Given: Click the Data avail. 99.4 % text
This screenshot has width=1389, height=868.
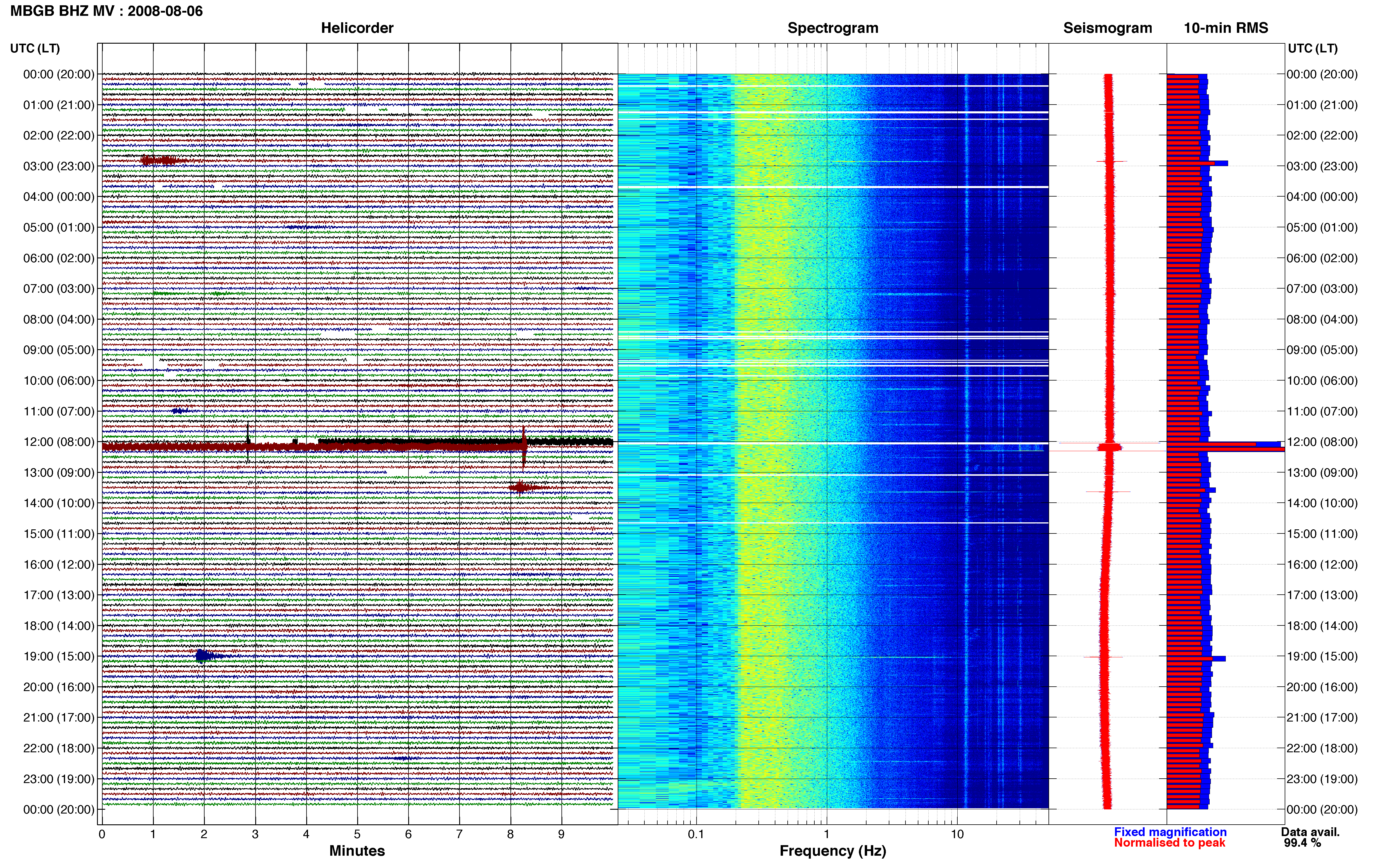Looking at the screenshot, I should (x=1310, y=837).
